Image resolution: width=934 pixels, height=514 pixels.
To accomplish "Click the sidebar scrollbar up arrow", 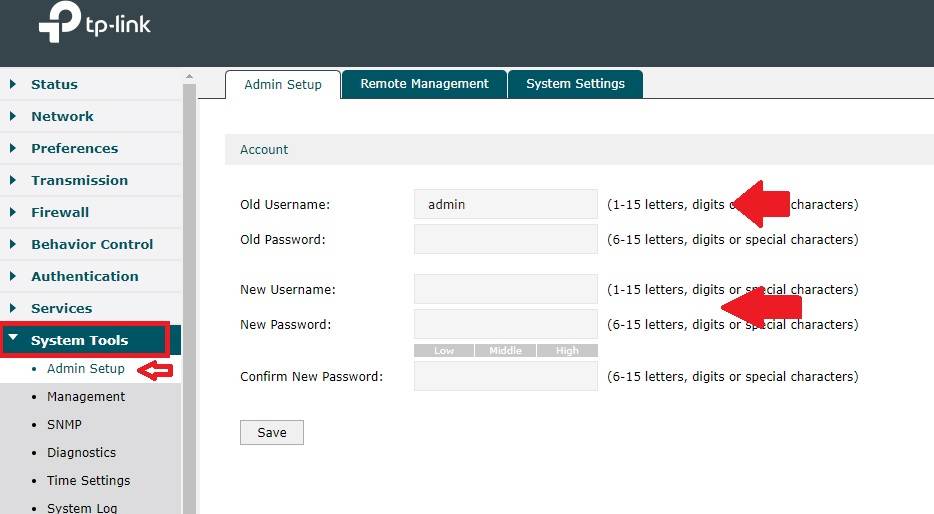I will coord(189,76).
